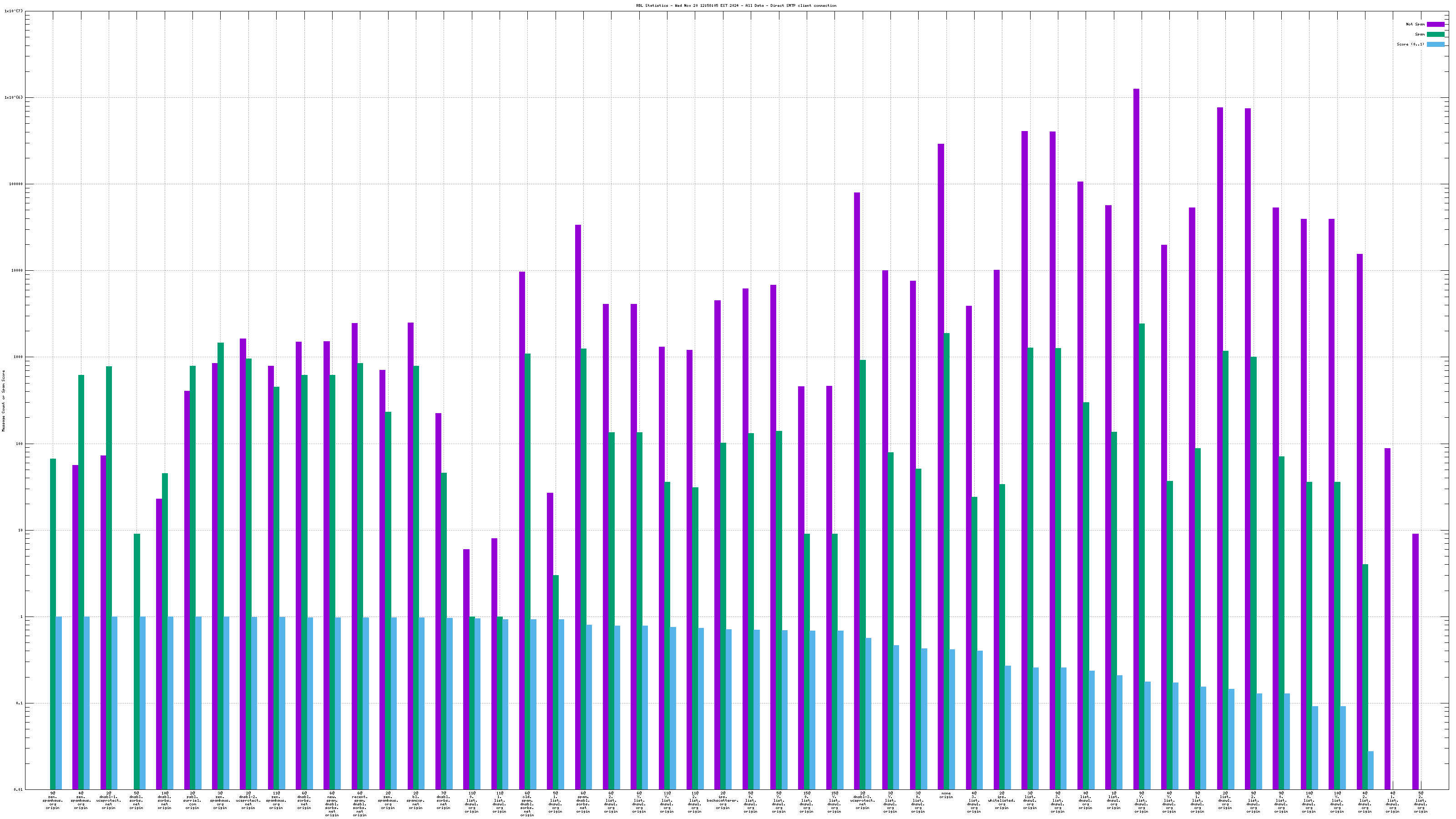Click the 'psbl.surriel.com' x-axis label

(192, 800)
